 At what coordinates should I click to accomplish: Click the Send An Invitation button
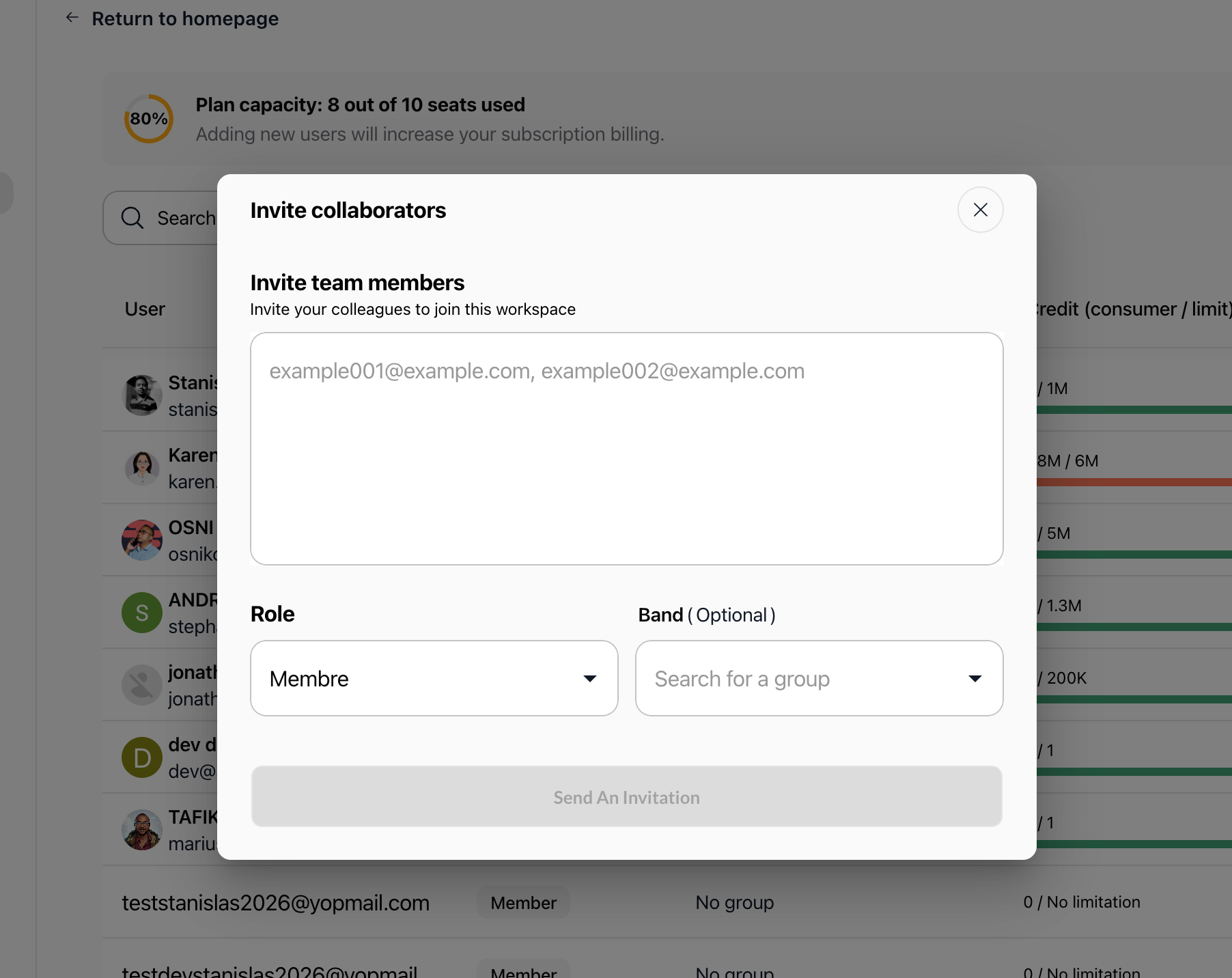[626, 796]
